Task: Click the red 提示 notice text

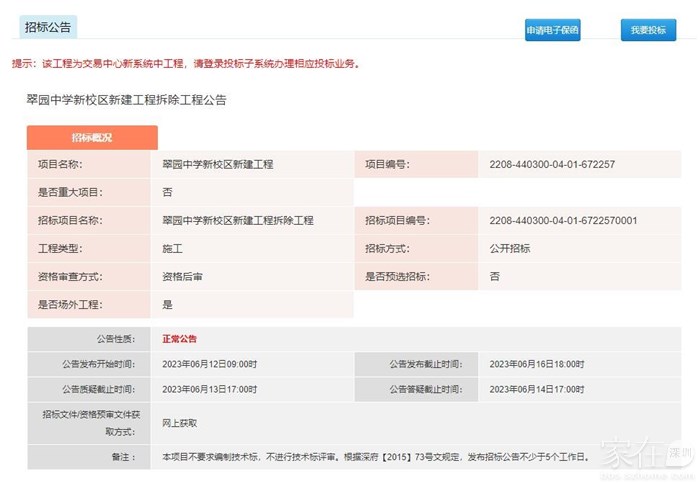Action: 185,63
